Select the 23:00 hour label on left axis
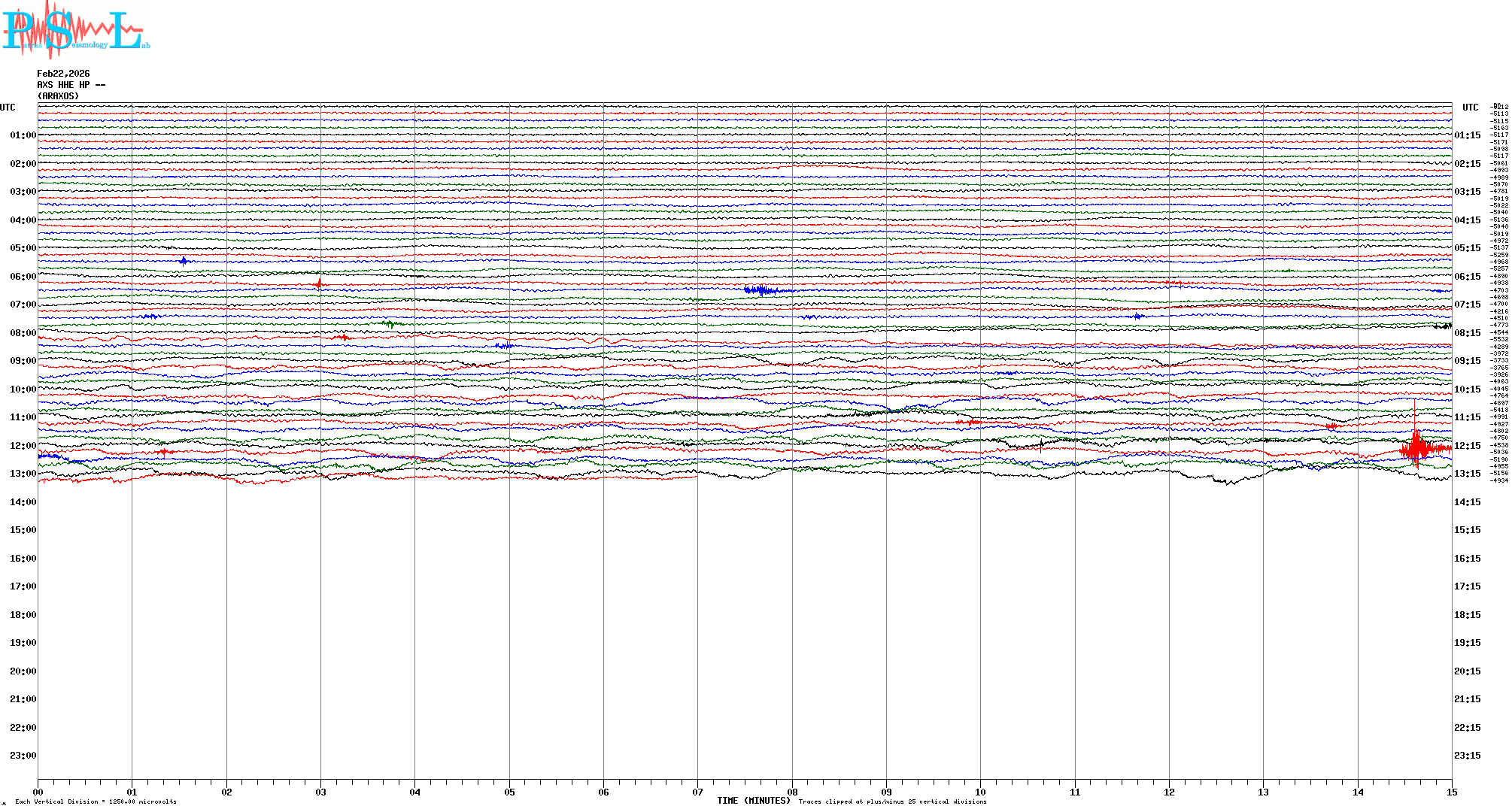1512x812 pixels. click(23, 756)
